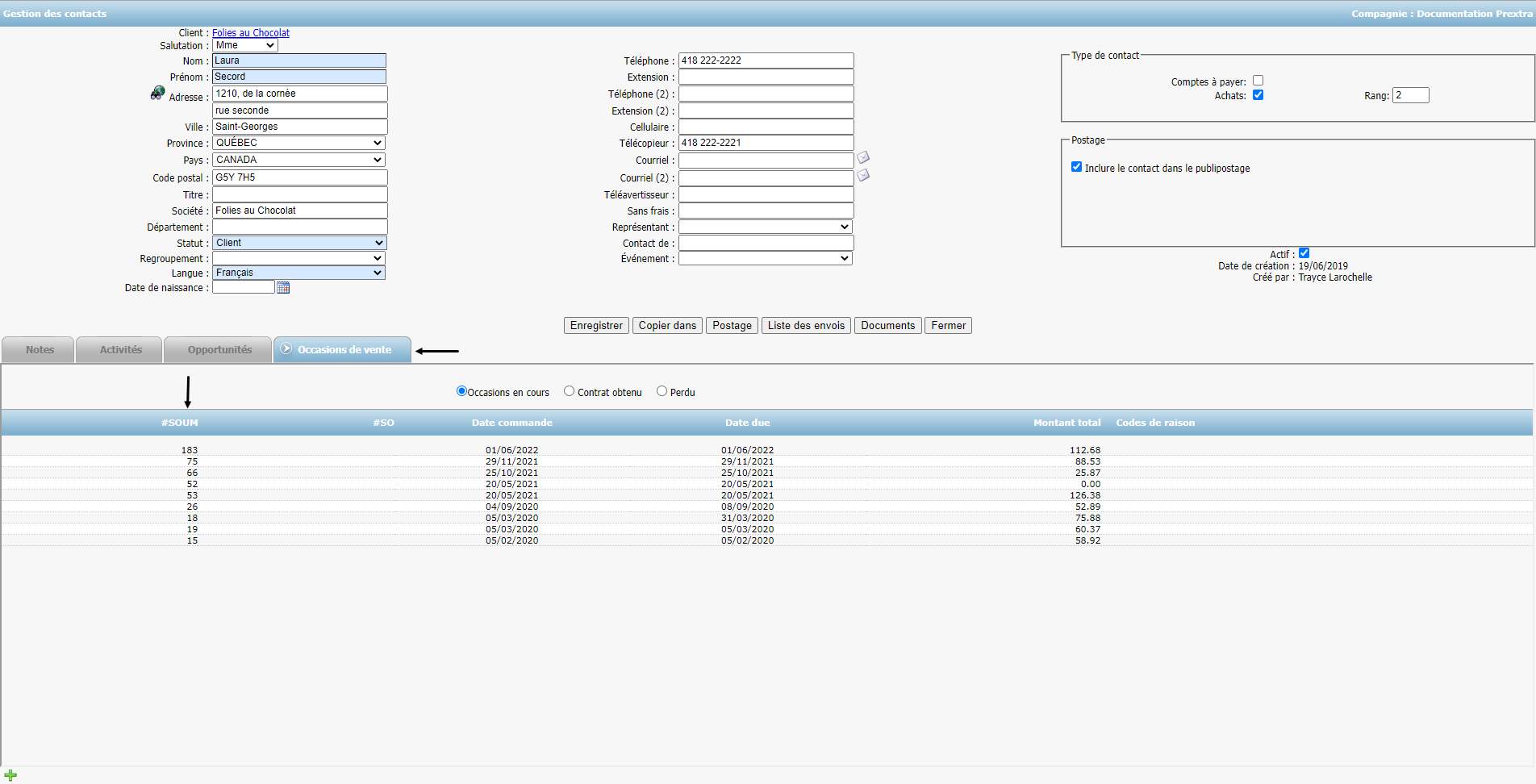
Task: Open the Pays dropdown showing CANADA
Action: (x=298, y=160)
